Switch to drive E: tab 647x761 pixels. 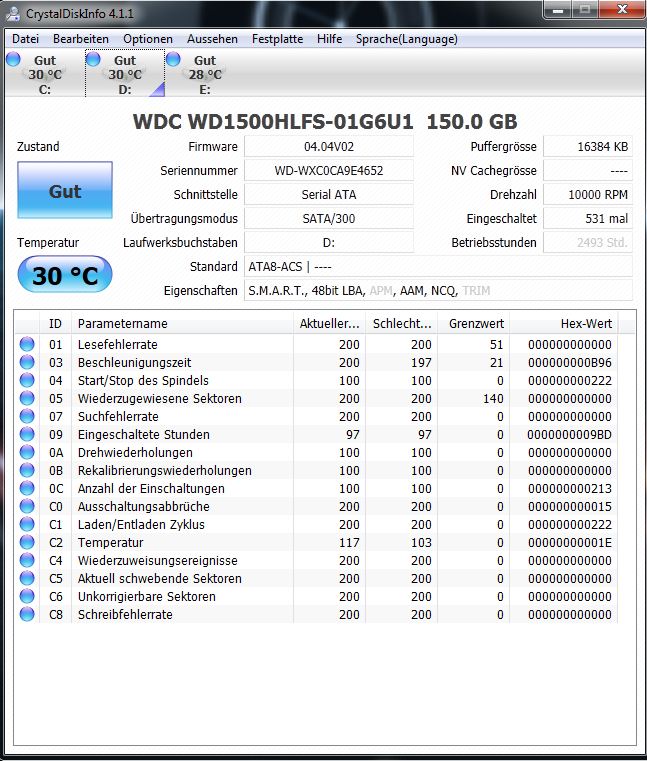tap(205, 74)
